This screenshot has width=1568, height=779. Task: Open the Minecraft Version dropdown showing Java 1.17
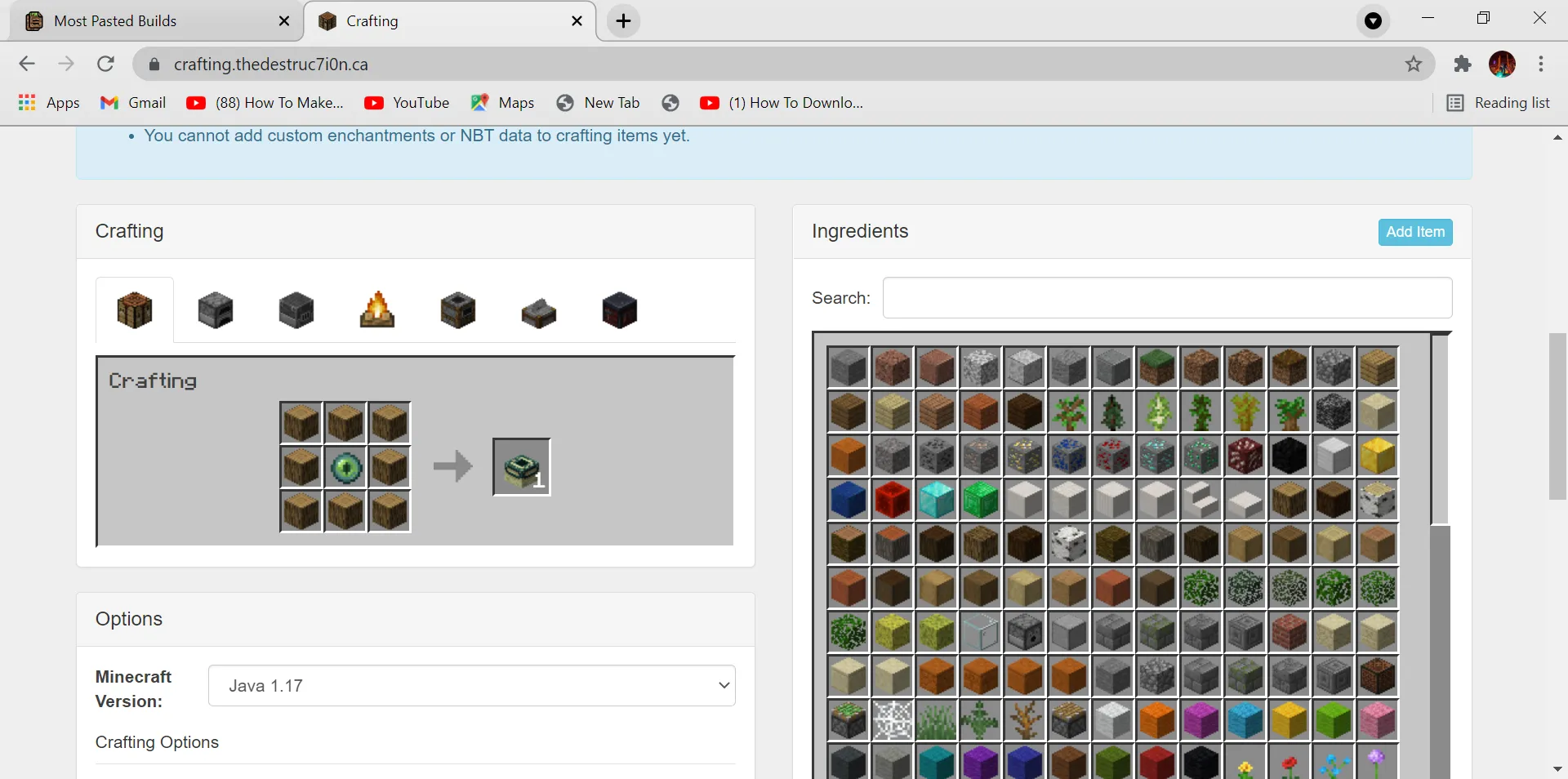pos(472,686)
